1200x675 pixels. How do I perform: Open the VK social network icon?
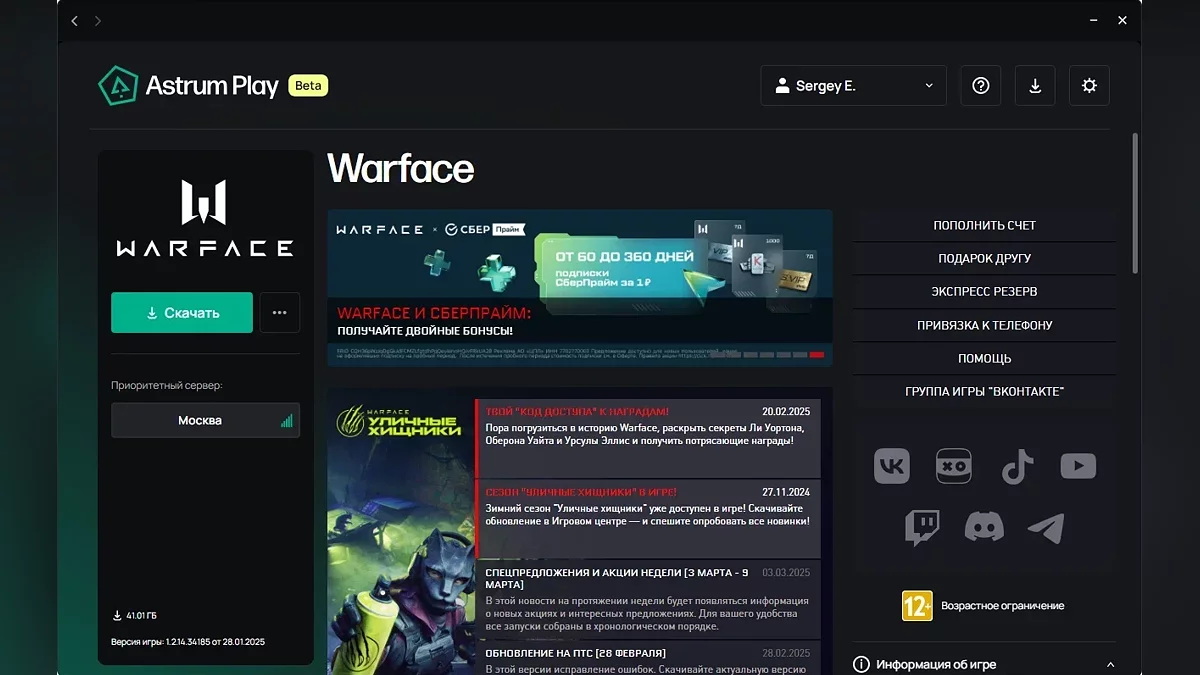click(892, 466)
